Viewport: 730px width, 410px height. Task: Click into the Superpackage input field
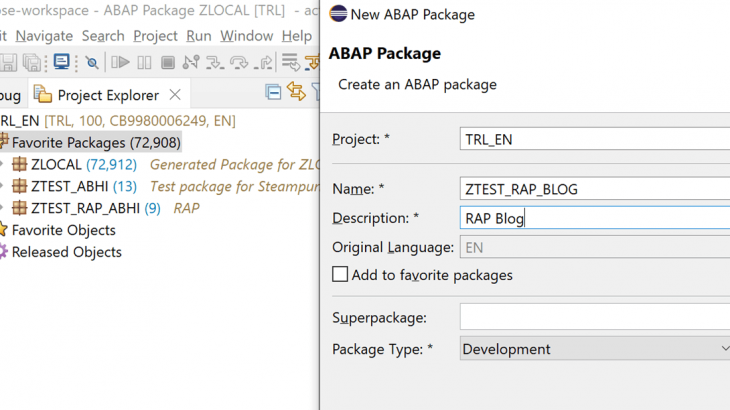coord(595,317)
